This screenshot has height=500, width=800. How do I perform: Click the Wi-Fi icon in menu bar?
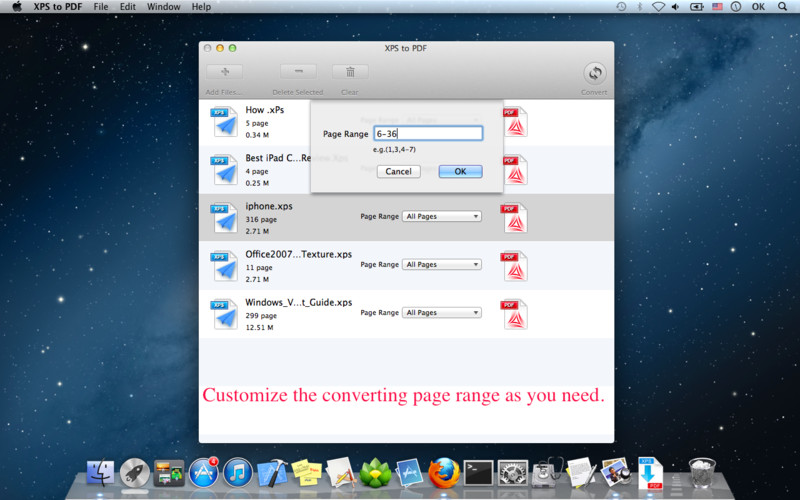click(659, 7)
